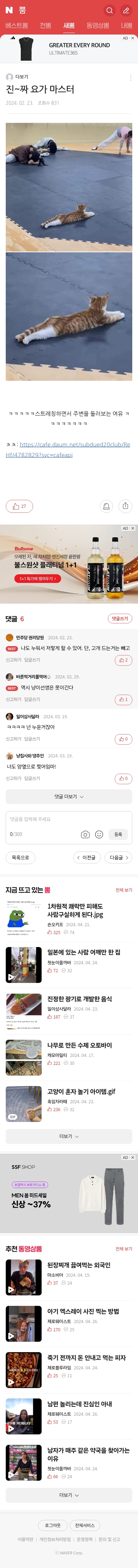Like second comment with thumbs-up 1
138x1568 pixels.
click(123, 699)
